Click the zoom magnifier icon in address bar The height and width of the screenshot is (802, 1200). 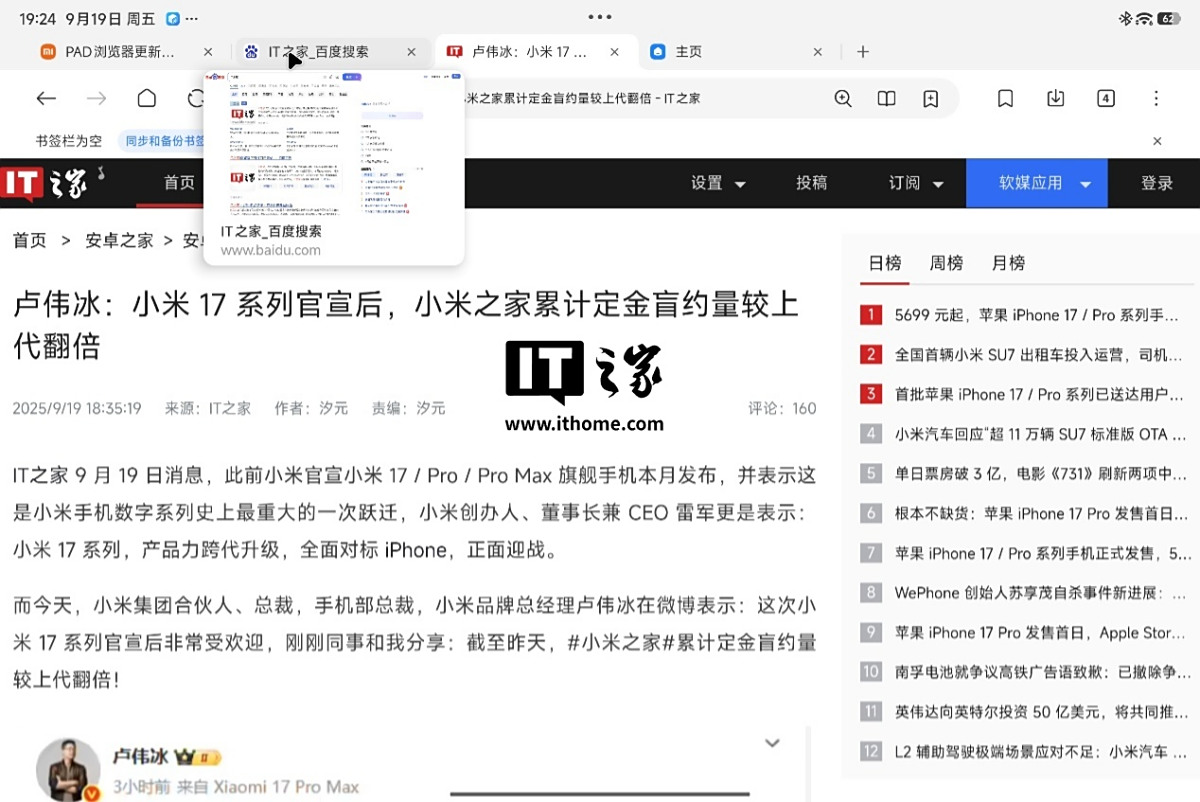[843, 98]
